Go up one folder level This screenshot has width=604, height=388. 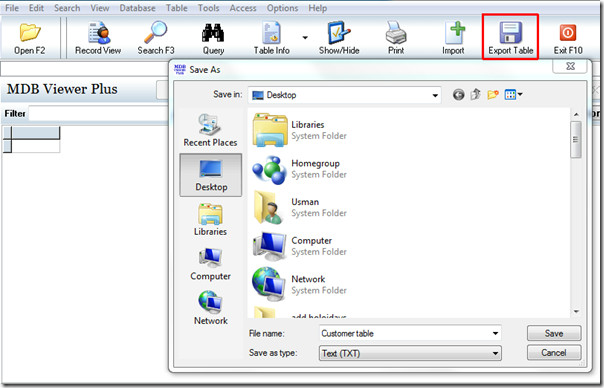[x=476, y=94]
